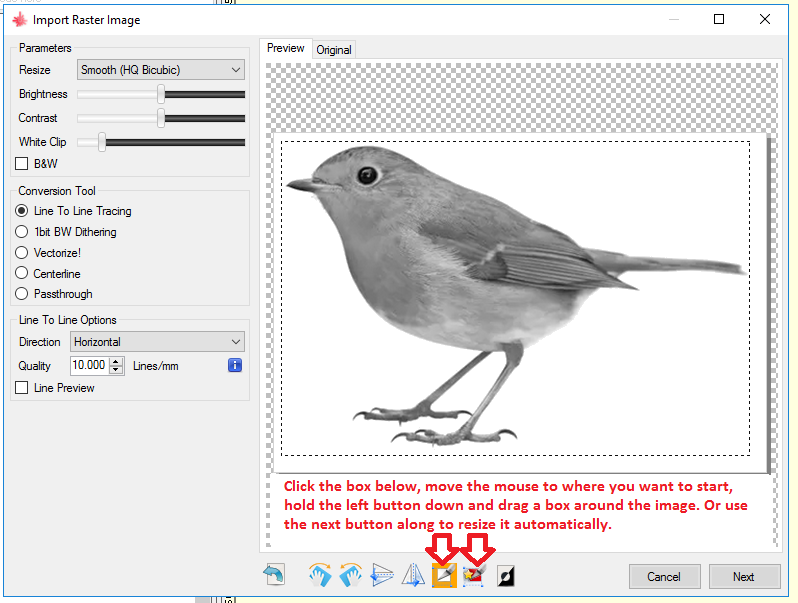Image resolution: width=798 pixels, height=603 pixels.
Task: Invert the image colors
Action: pyautogui.click(x=506, y=575)
